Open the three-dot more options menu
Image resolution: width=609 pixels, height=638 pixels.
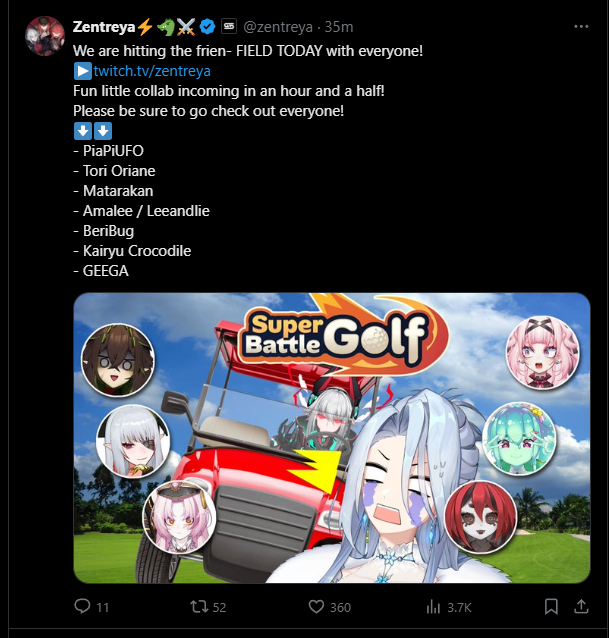(x=581, y=26)
